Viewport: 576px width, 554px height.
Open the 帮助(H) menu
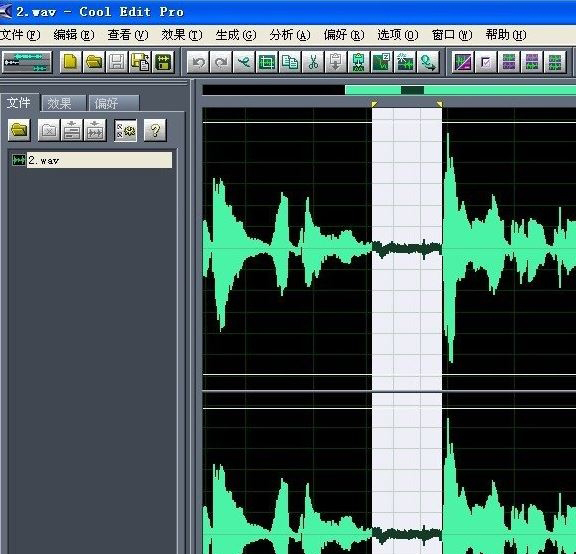pos(506,35)
